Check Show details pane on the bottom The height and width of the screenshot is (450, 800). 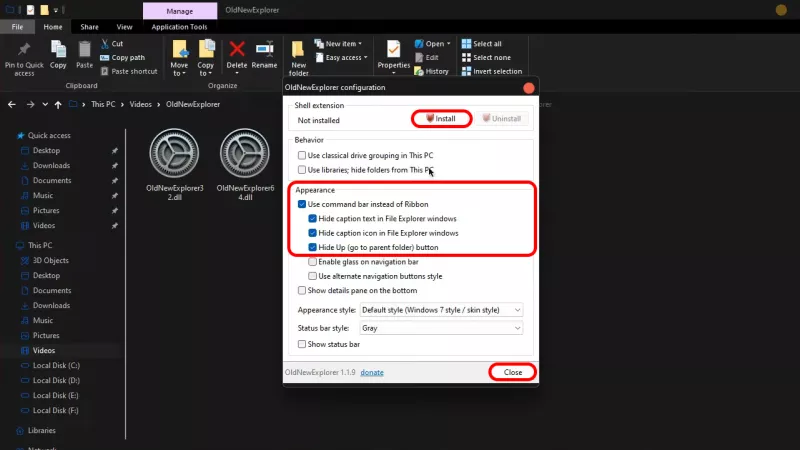302,290
